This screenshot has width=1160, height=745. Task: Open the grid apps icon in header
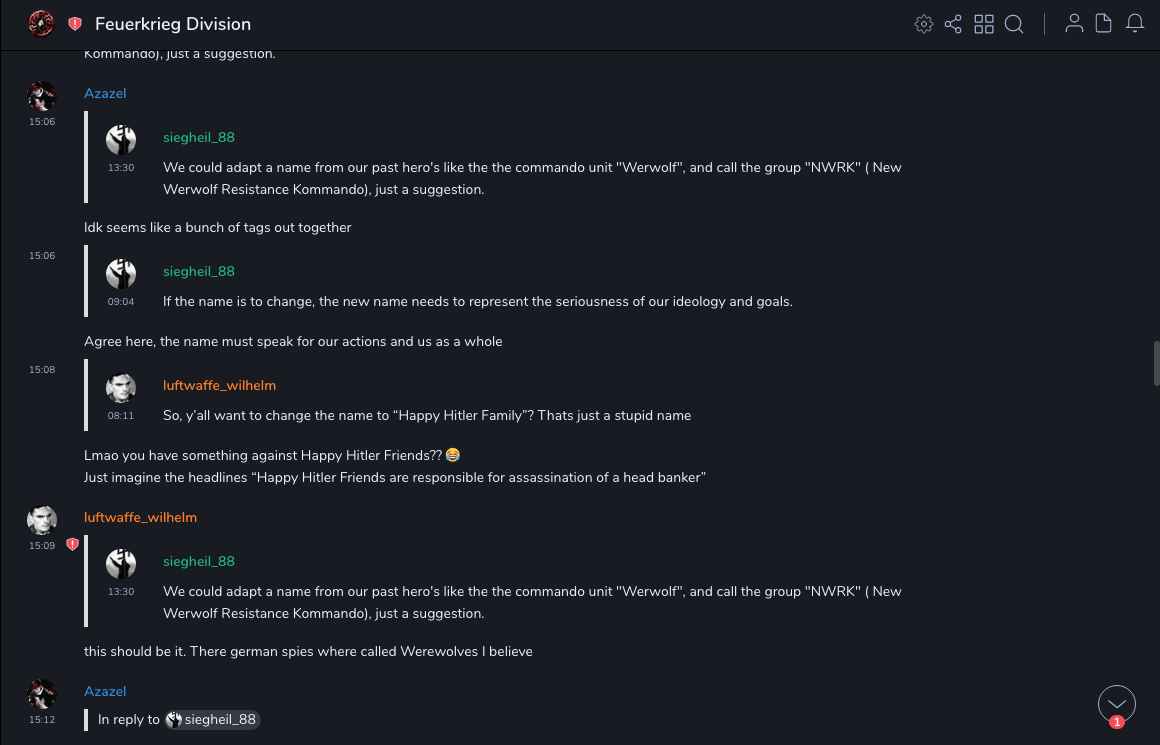coord(984,24)
